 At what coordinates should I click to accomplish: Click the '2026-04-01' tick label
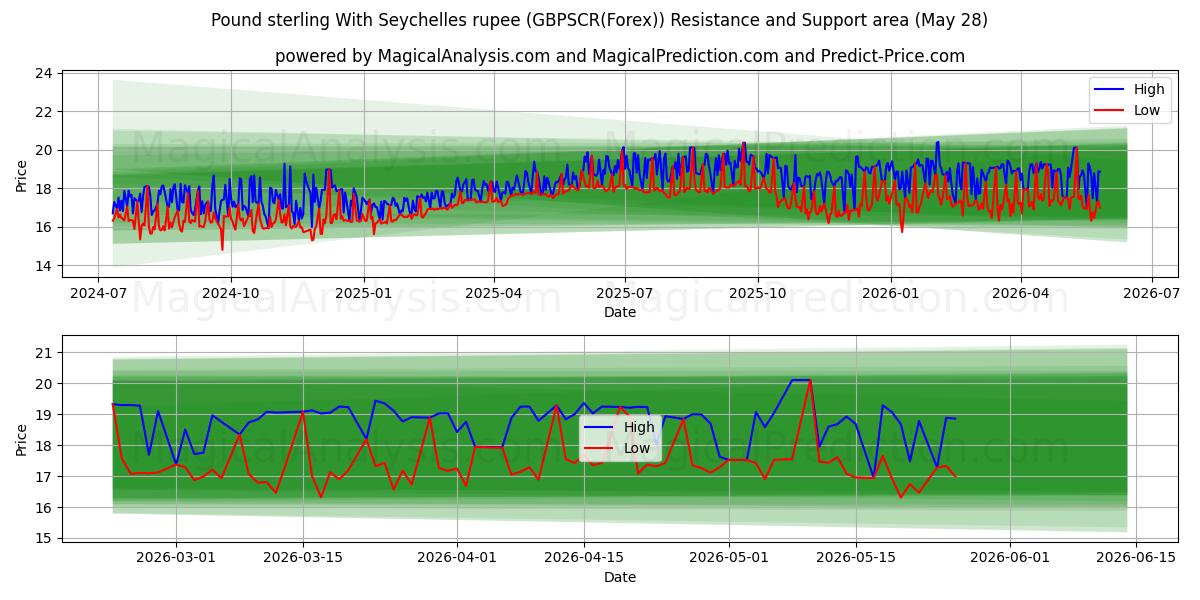point(457,558)
